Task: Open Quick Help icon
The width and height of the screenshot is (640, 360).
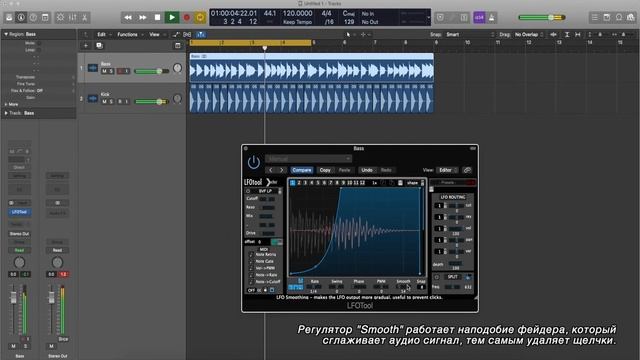Action: coord(33,18)
